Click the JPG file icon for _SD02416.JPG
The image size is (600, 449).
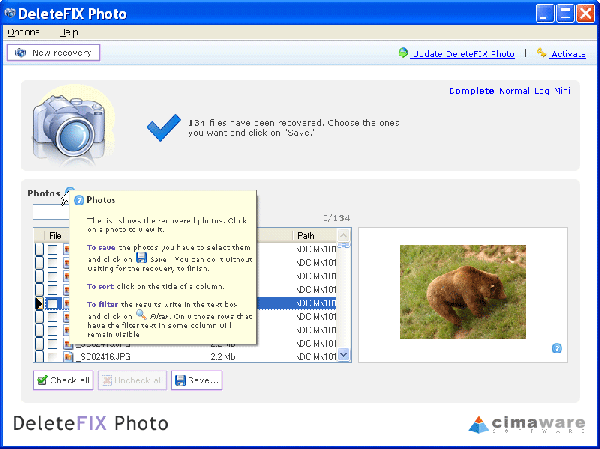click(x=68, y=357)
